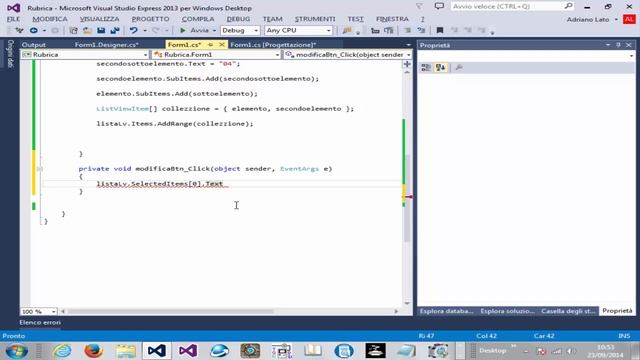Click the New Project toolbar icon
640x360 pixels.
73,30
